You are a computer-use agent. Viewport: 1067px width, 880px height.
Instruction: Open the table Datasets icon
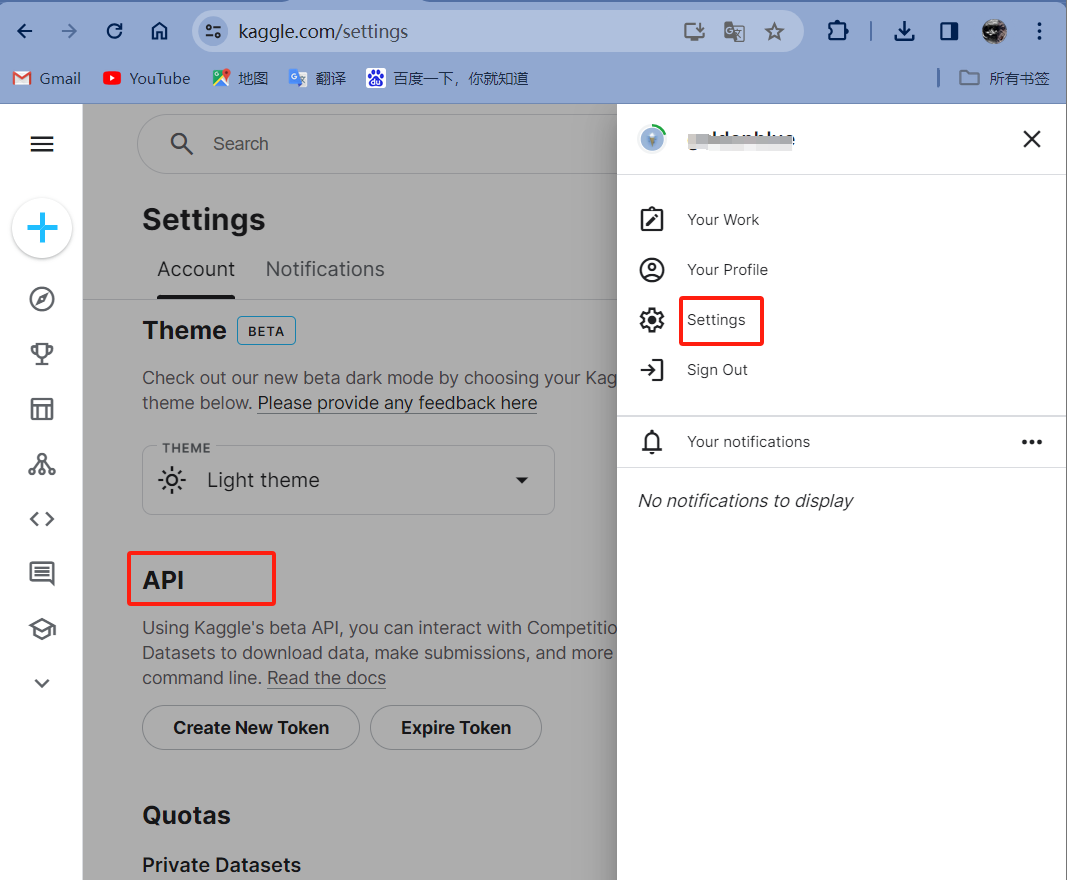click(x=42, y=409)
